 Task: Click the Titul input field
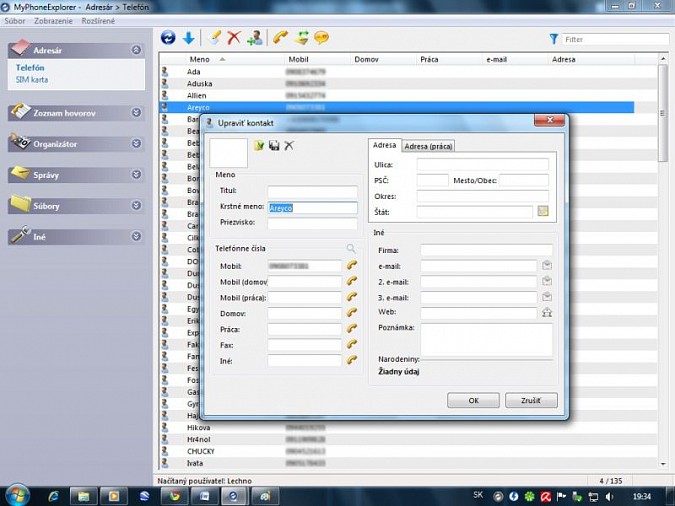pyautogui.click(x=313, y=191)
